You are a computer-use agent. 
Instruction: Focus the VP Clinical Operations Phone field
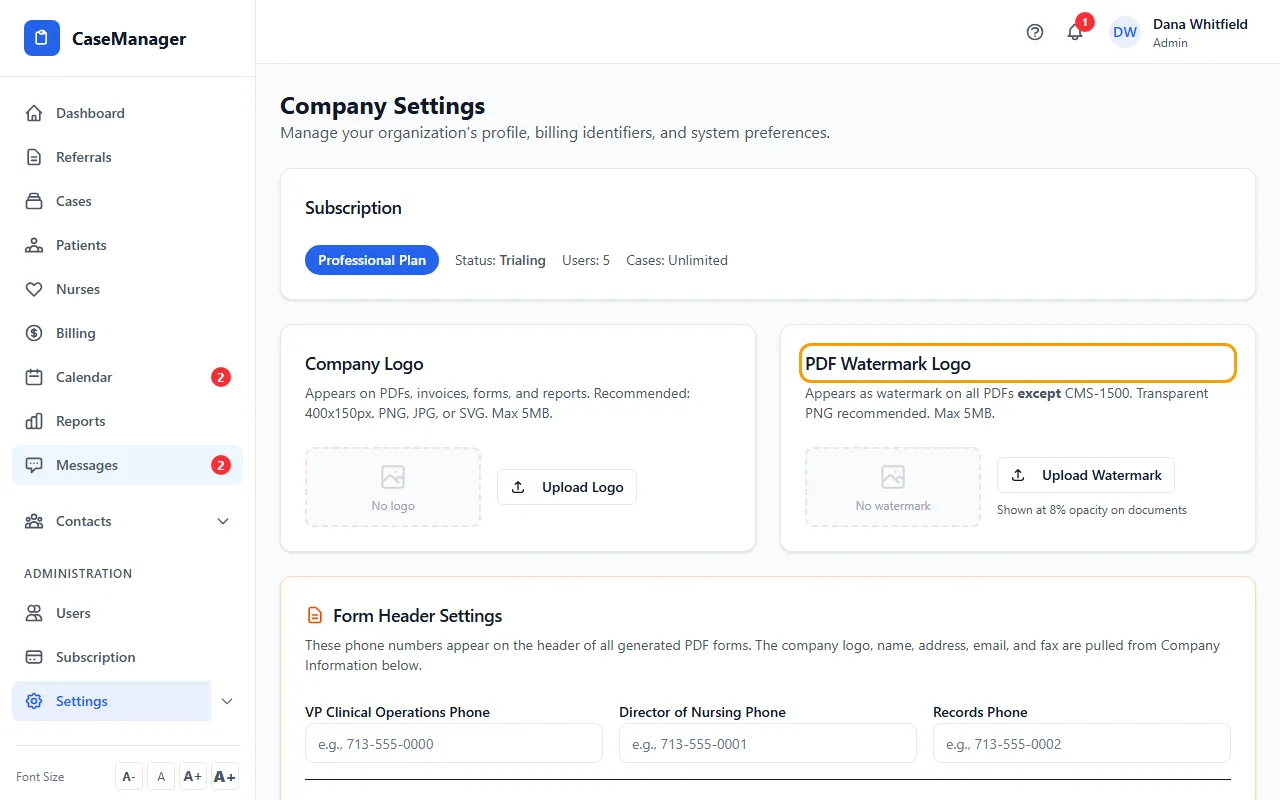pos(454,744)
